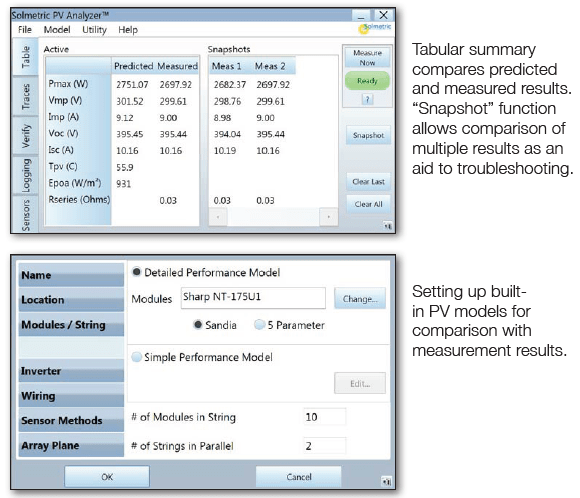
Task: Click the Change... button for modules
Action: point(360,299)
